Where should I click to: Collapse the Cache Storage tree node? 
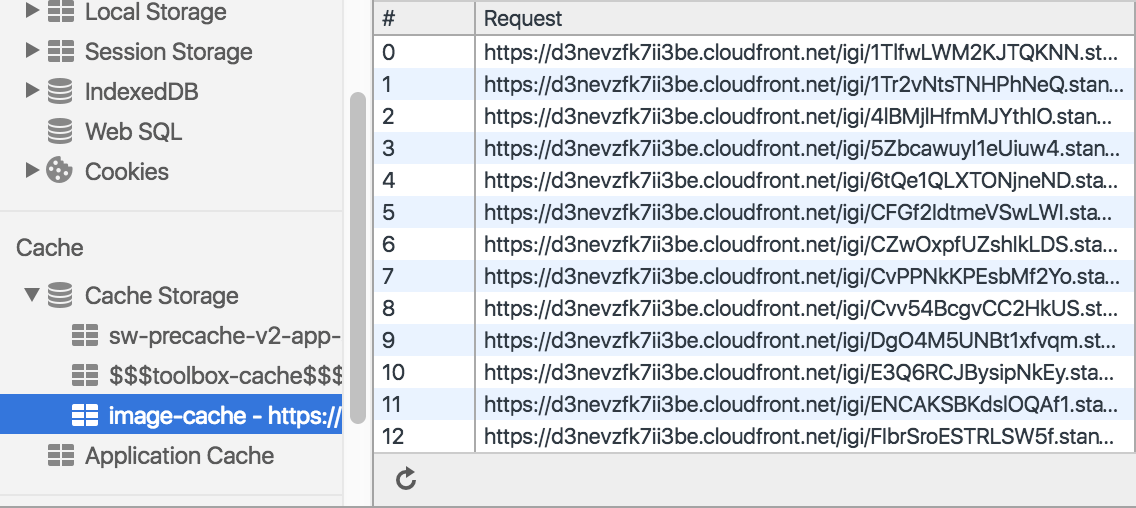[32, 296]
